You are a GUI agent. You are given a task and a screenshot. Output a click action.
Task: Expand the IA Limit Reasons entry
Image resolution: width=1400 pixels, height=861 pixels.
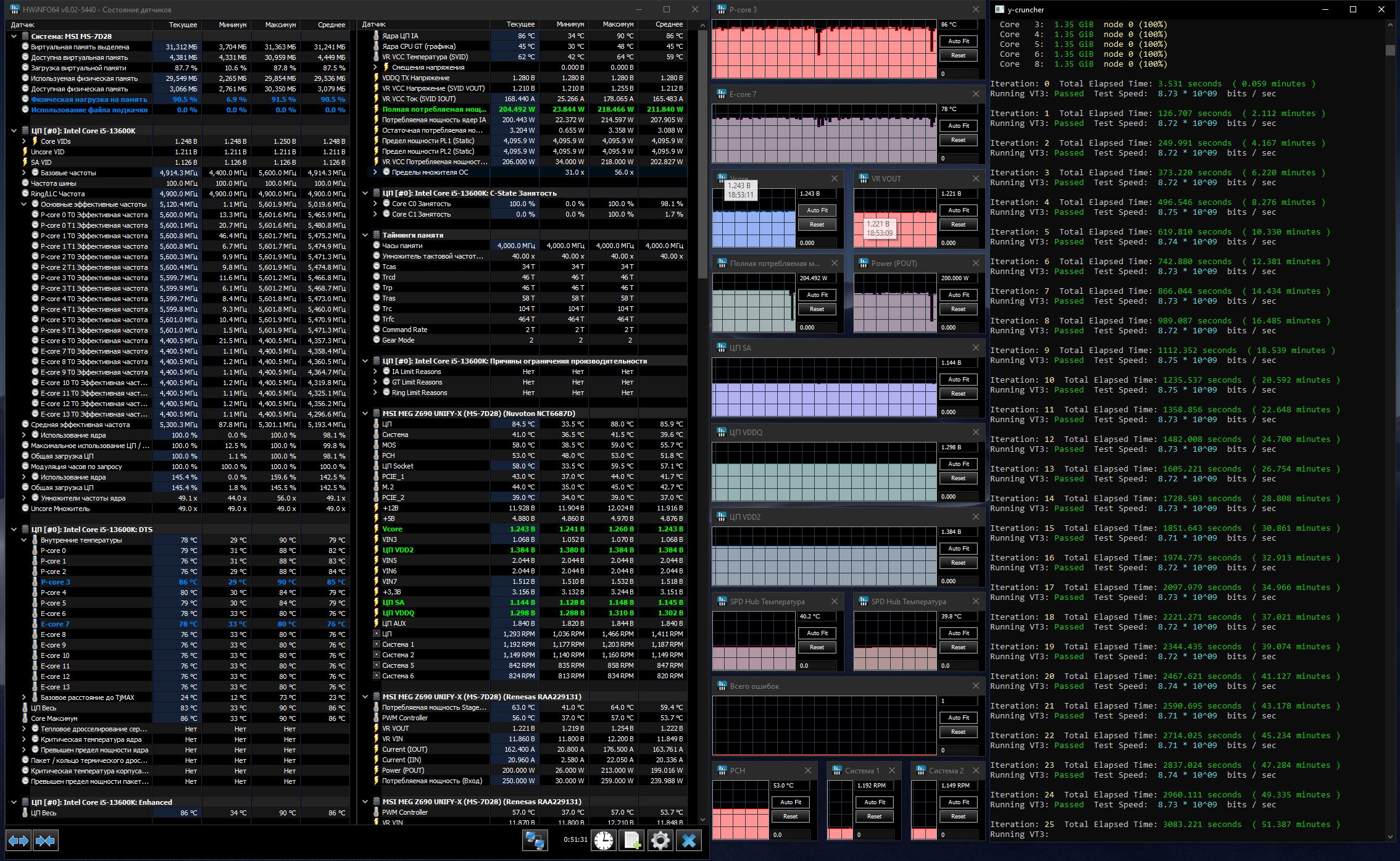[x=375, y=372]
